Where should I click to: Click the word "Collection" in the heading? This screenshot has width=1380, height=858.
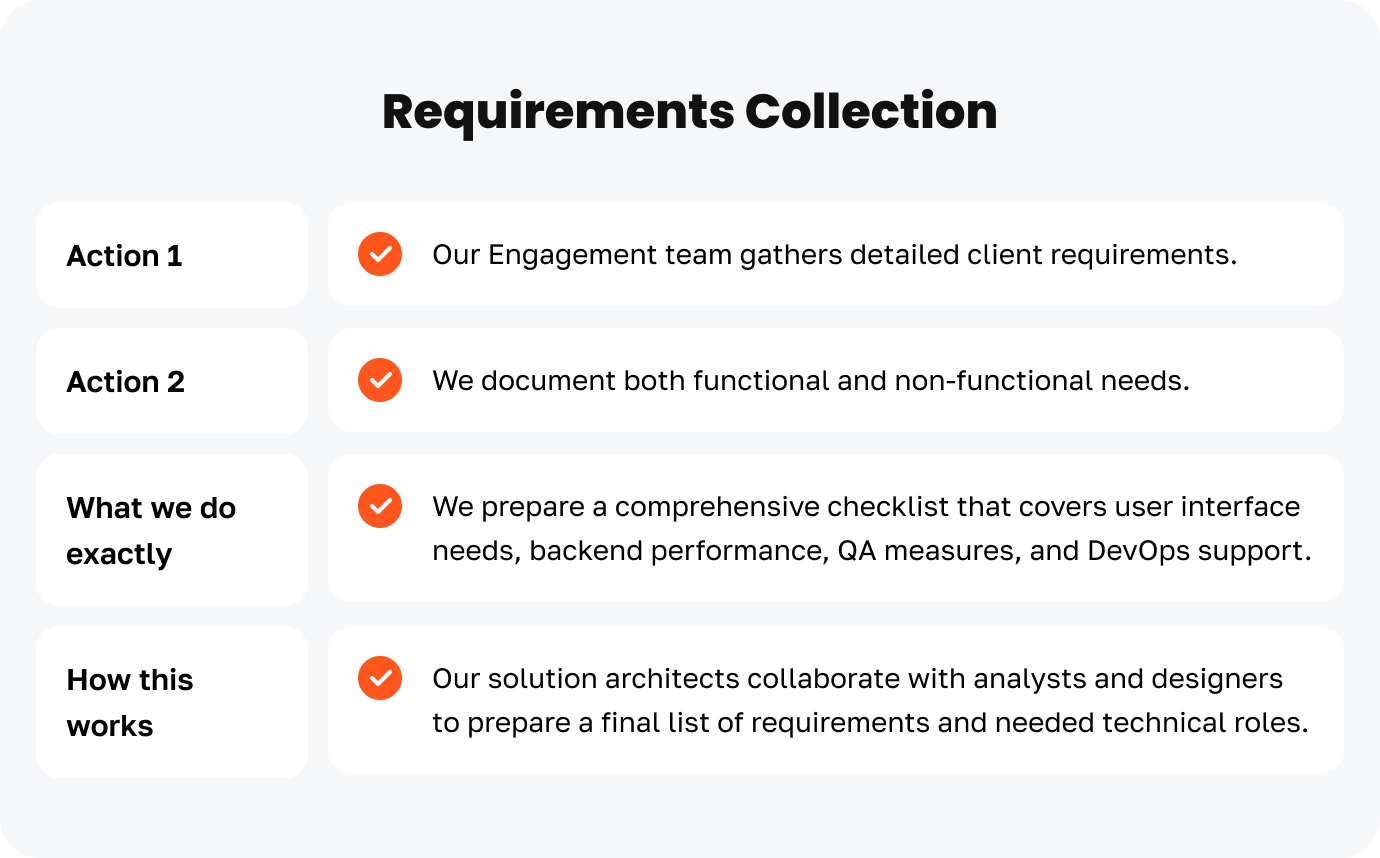coord(870,112)
